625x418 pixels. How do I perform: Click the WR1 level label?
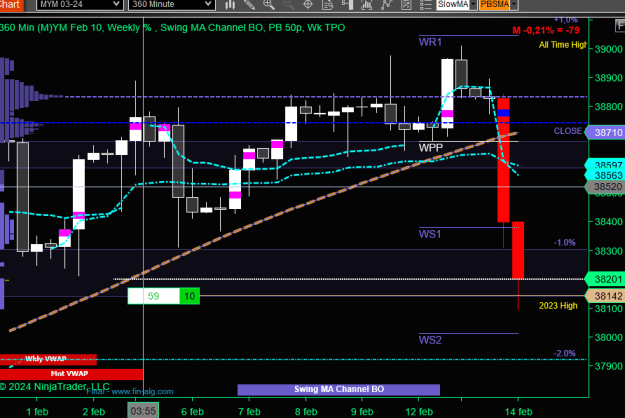[430, 42]
